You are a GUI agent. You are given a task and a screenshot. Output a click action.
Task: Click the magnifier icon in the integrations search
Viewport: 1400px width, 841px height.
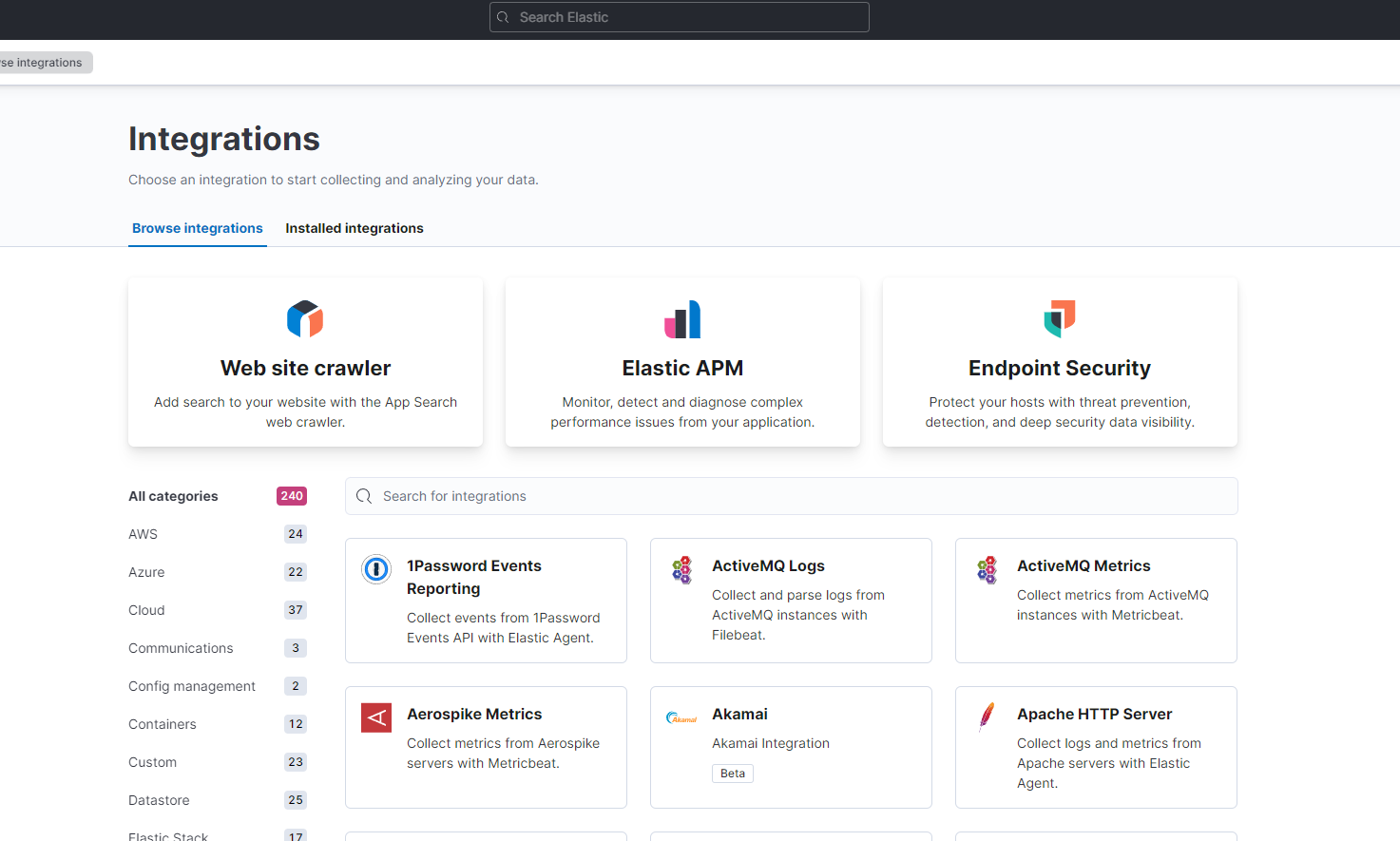click(x=364, y=496)
